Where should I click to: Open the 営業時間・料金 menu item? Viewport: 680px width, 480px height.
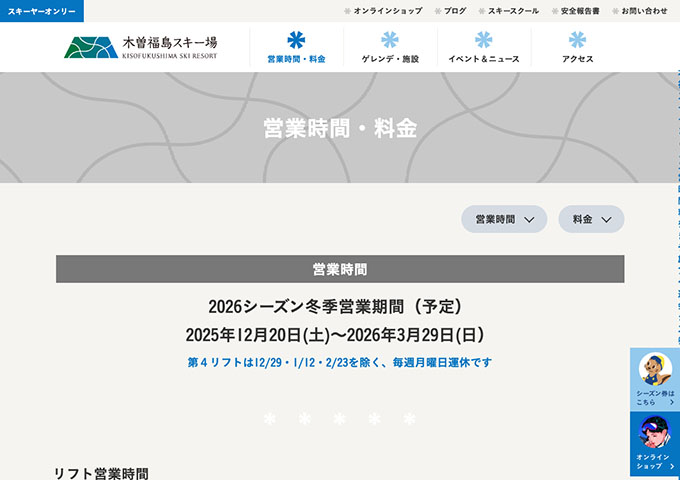(x=296, y=59)
